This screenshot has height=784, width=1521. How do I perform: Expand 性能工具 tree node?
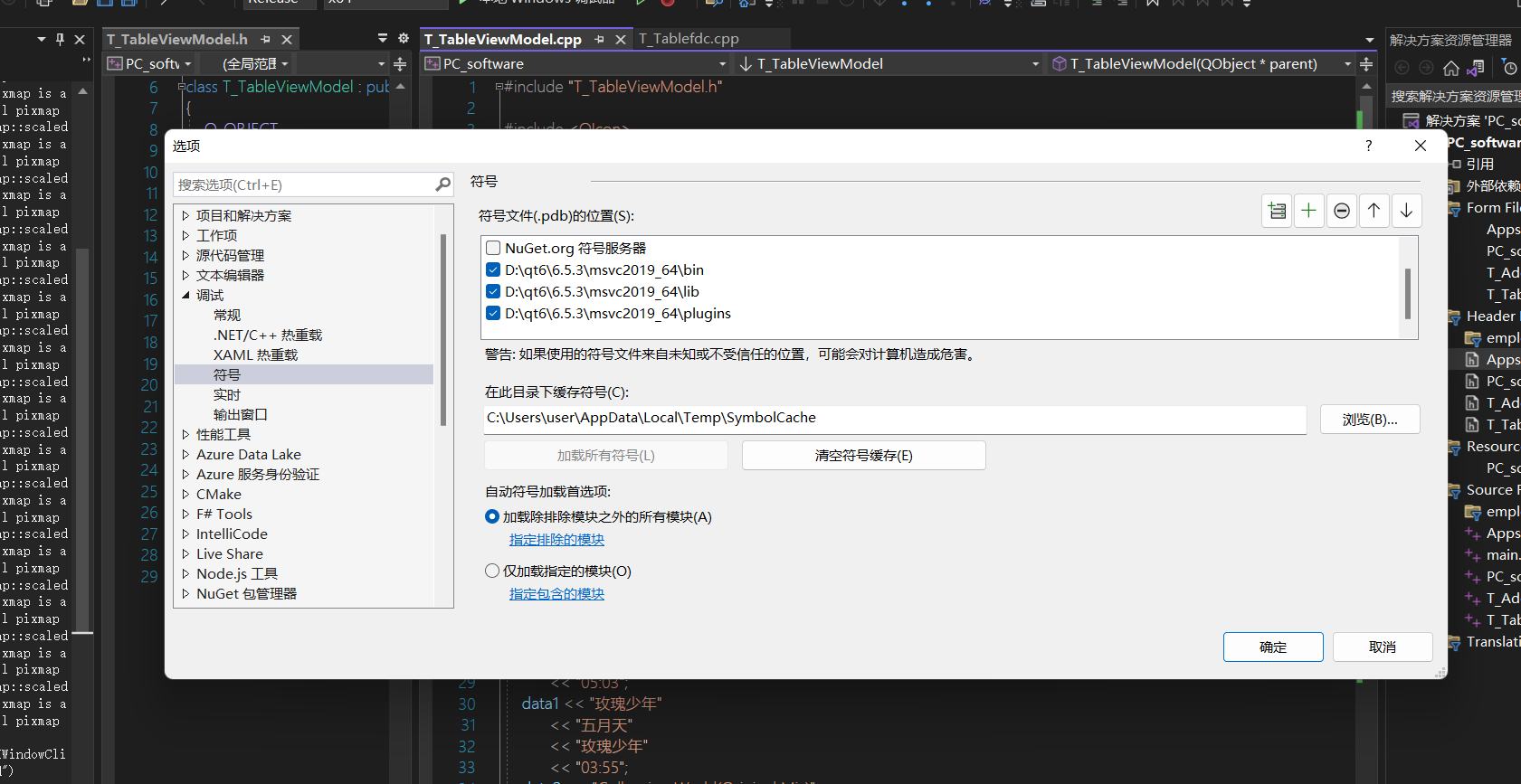pyautogui.click(x=185, y=434)
